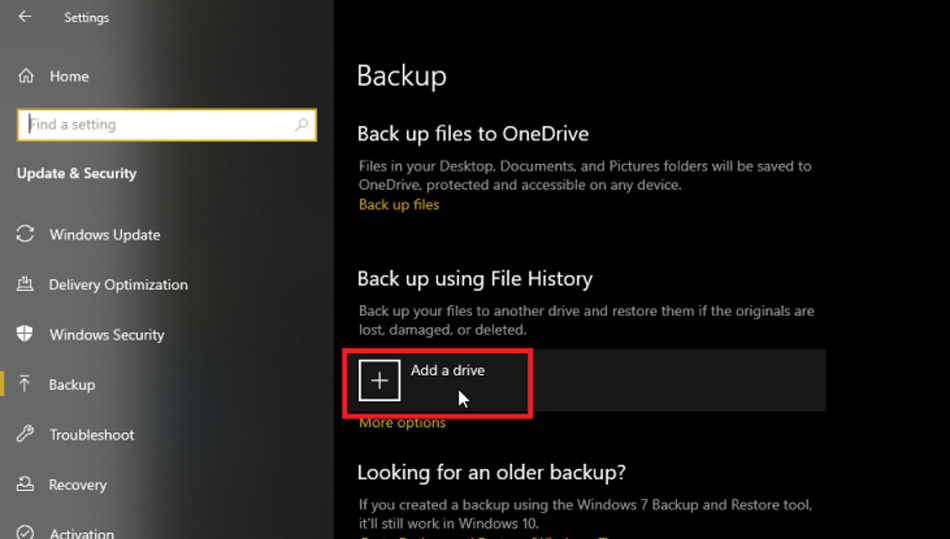Image resolution: width=950 pixels, height=539 pixels.
Task: Click the Backup arrow icon
Action: (26, 384)
